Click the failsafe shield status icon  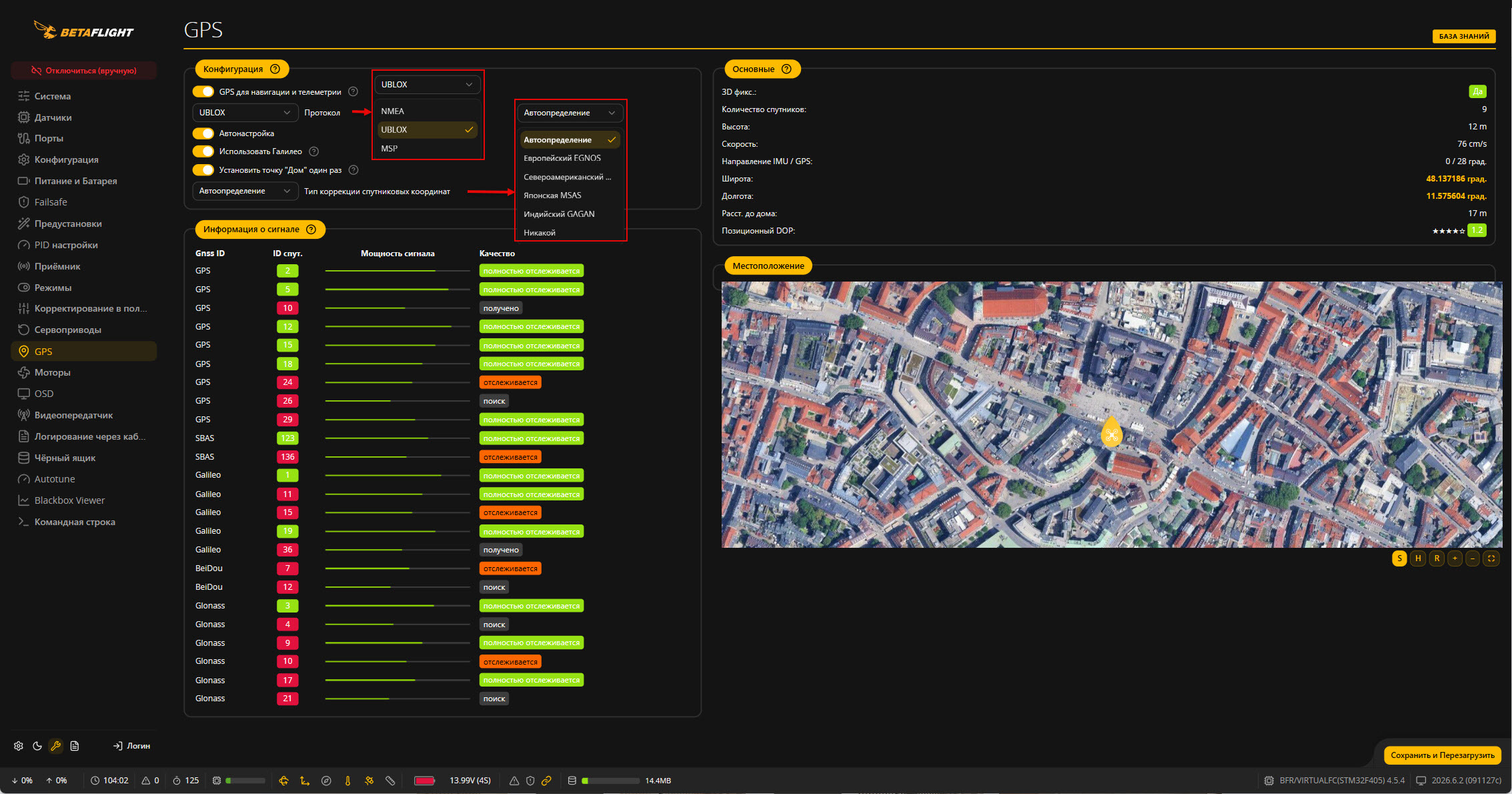[x=530, y=781]
